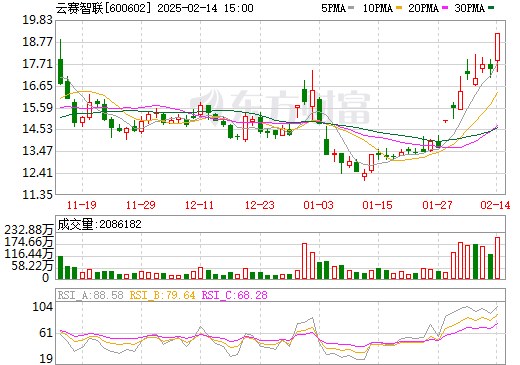Click the 11-19 date axis label
Viewport: 520px width, 365px height.
[x=82, y=205]
